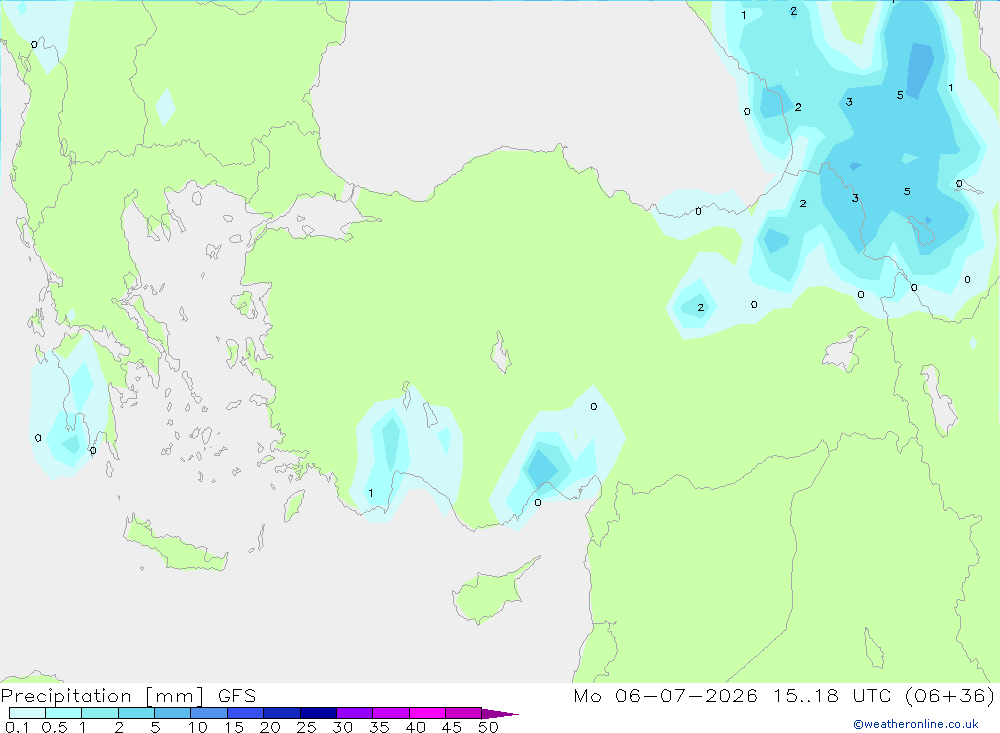Click the '35' legend scale label

(379, 727)
